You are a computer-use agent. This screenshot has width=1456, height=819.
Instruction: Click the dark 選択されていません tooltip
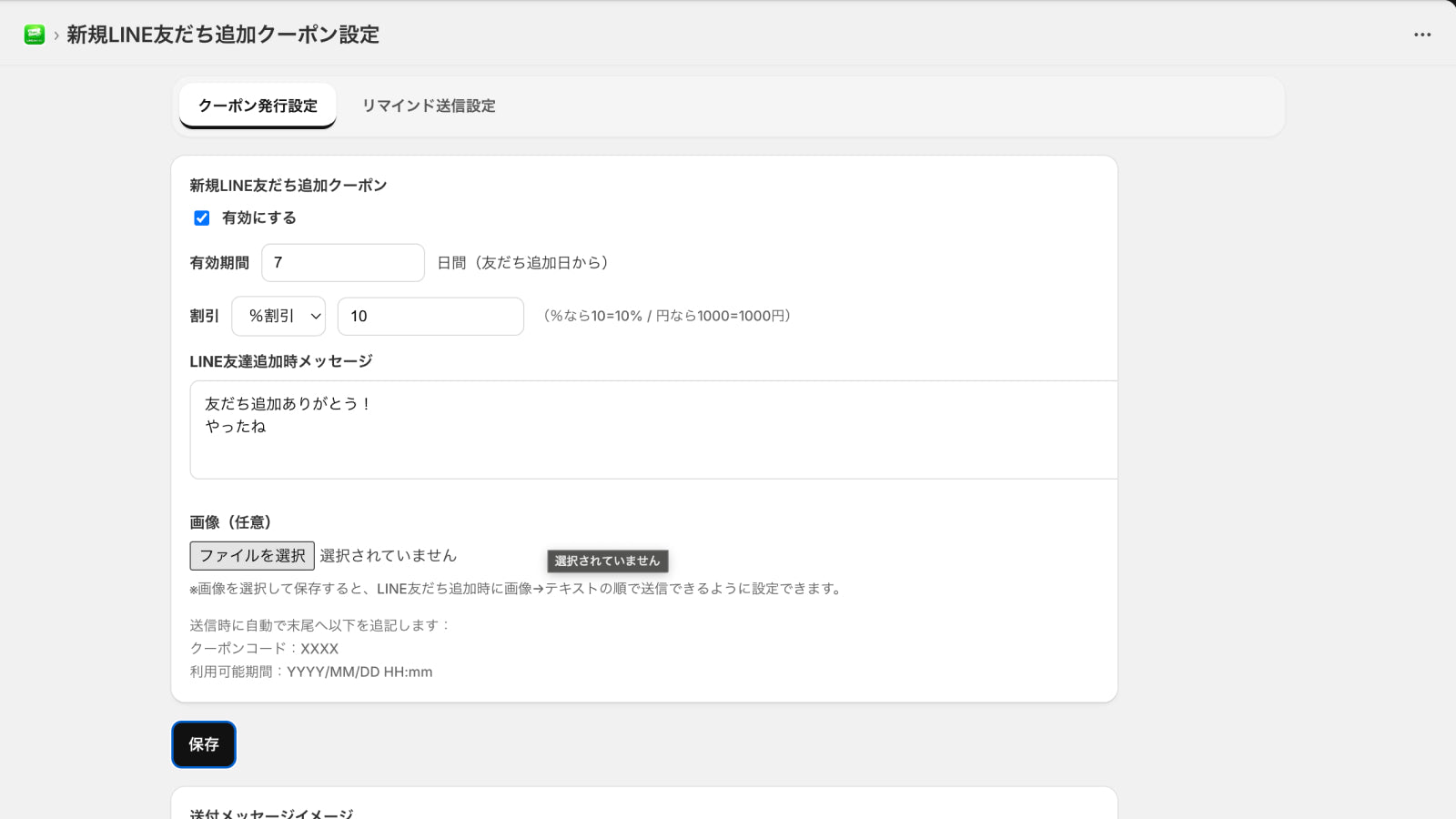coord(607,561)
